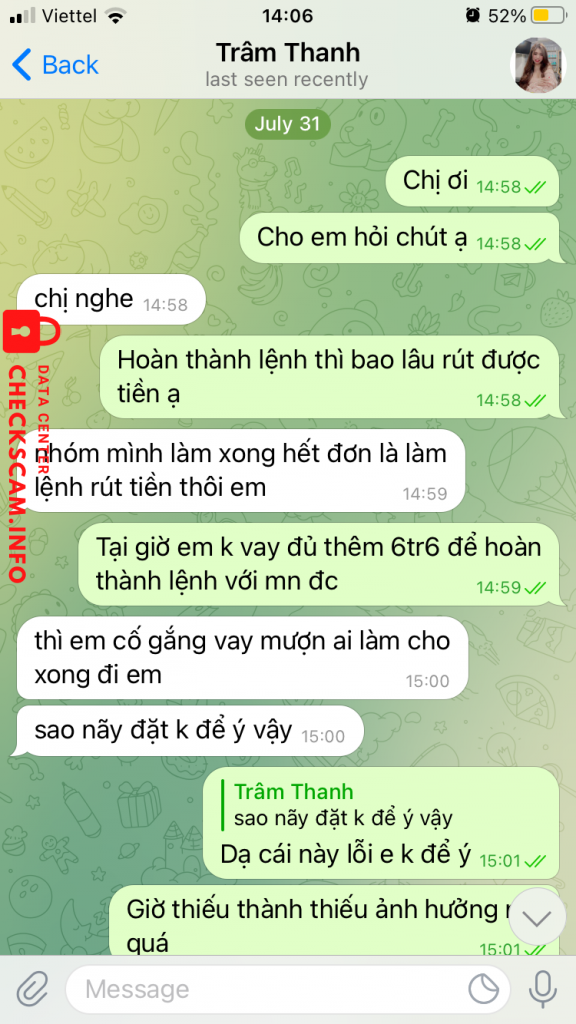This screenshot has height=1024, width=576.
Task: Tap the paperclip attachment icon
Action: [33, 989]
